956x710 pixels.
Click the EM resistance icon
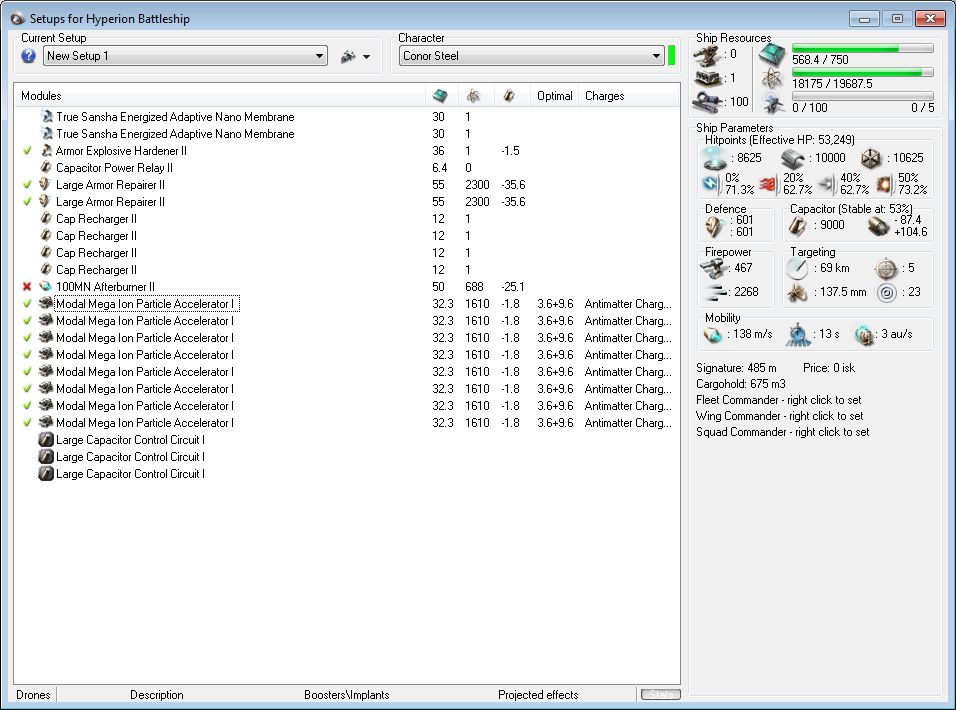[x=711, y=183]
